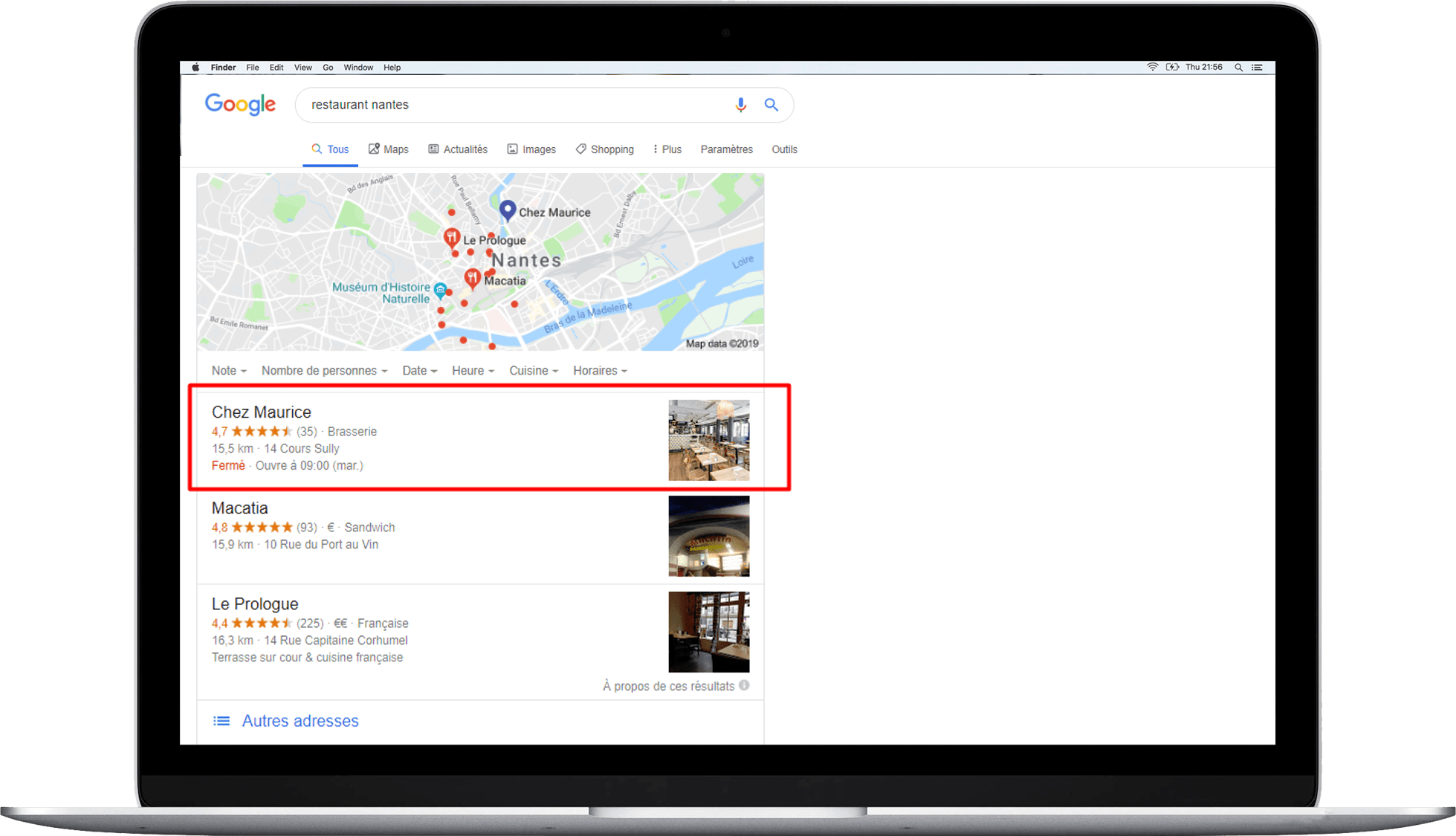
Task: Open the File menu
Action: [253, 68]
